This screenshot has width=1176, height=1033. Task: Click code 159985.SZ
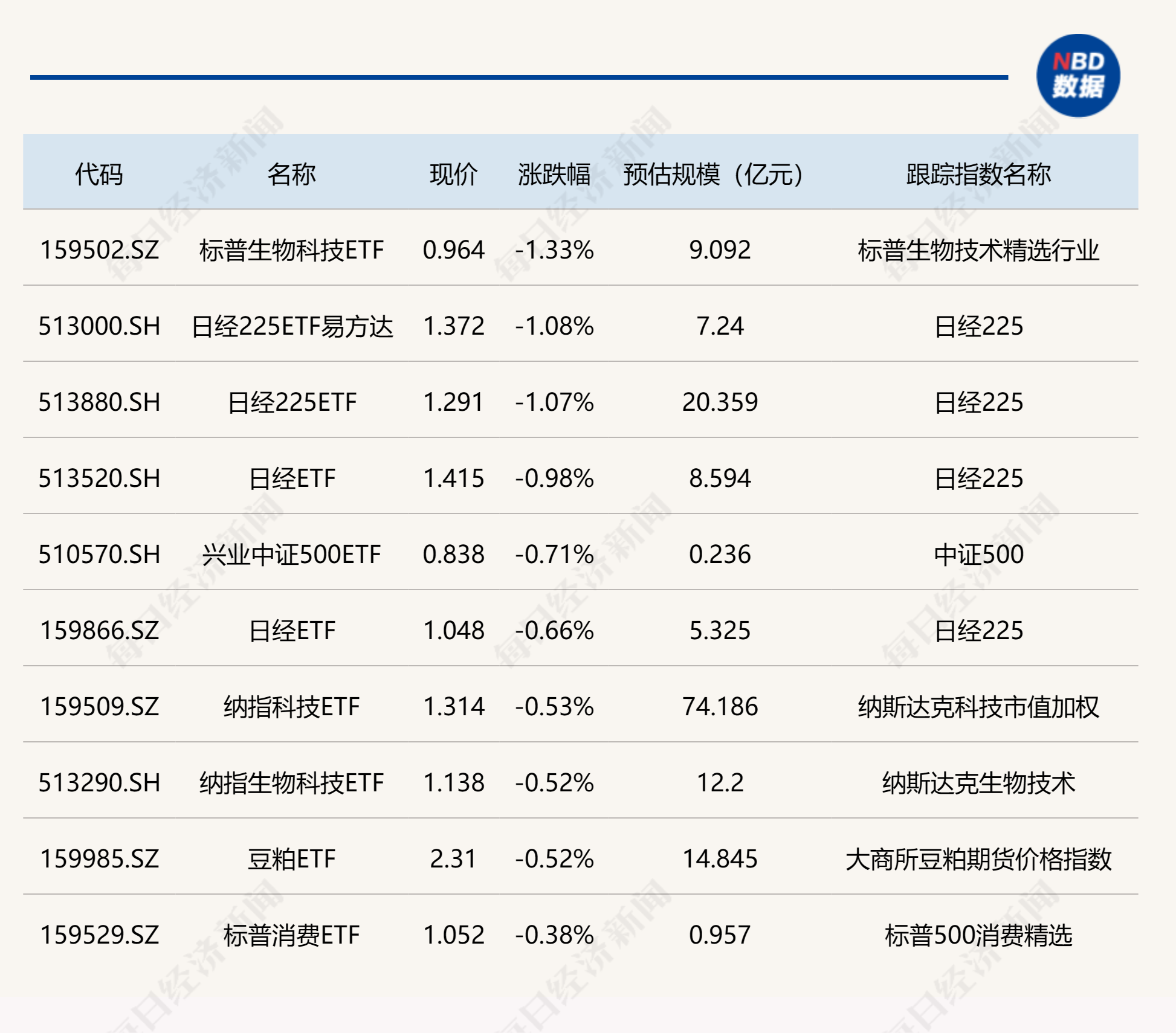click(x=100, y=859)
